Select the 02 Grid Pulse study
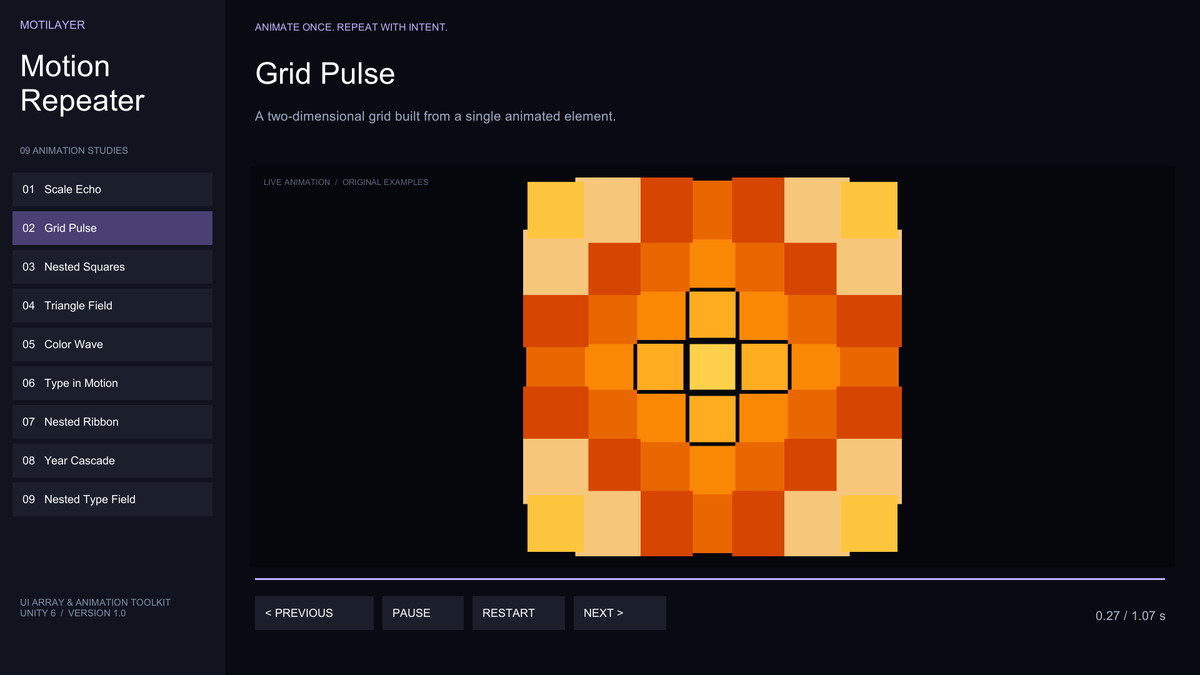 click(x=112, y=228)
